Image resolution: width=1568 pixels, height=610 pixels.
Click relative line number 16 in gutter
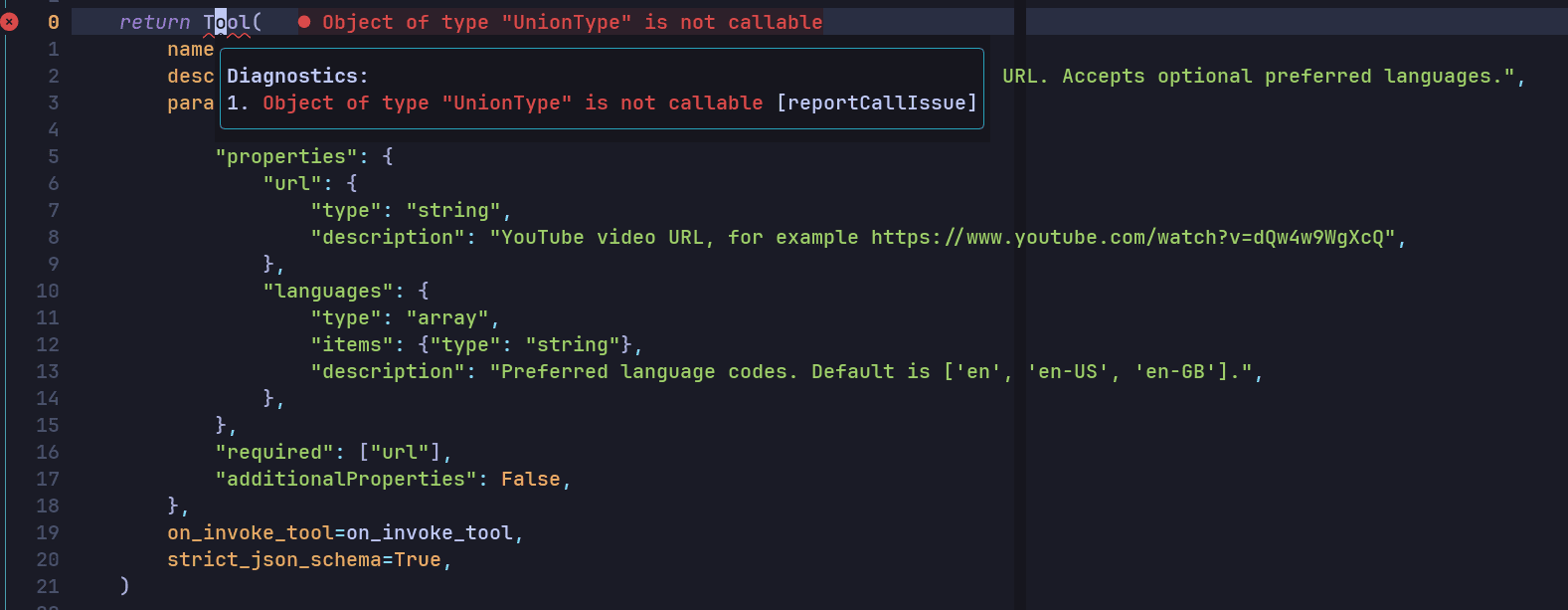pyautogui.click(x=48, y=452)
